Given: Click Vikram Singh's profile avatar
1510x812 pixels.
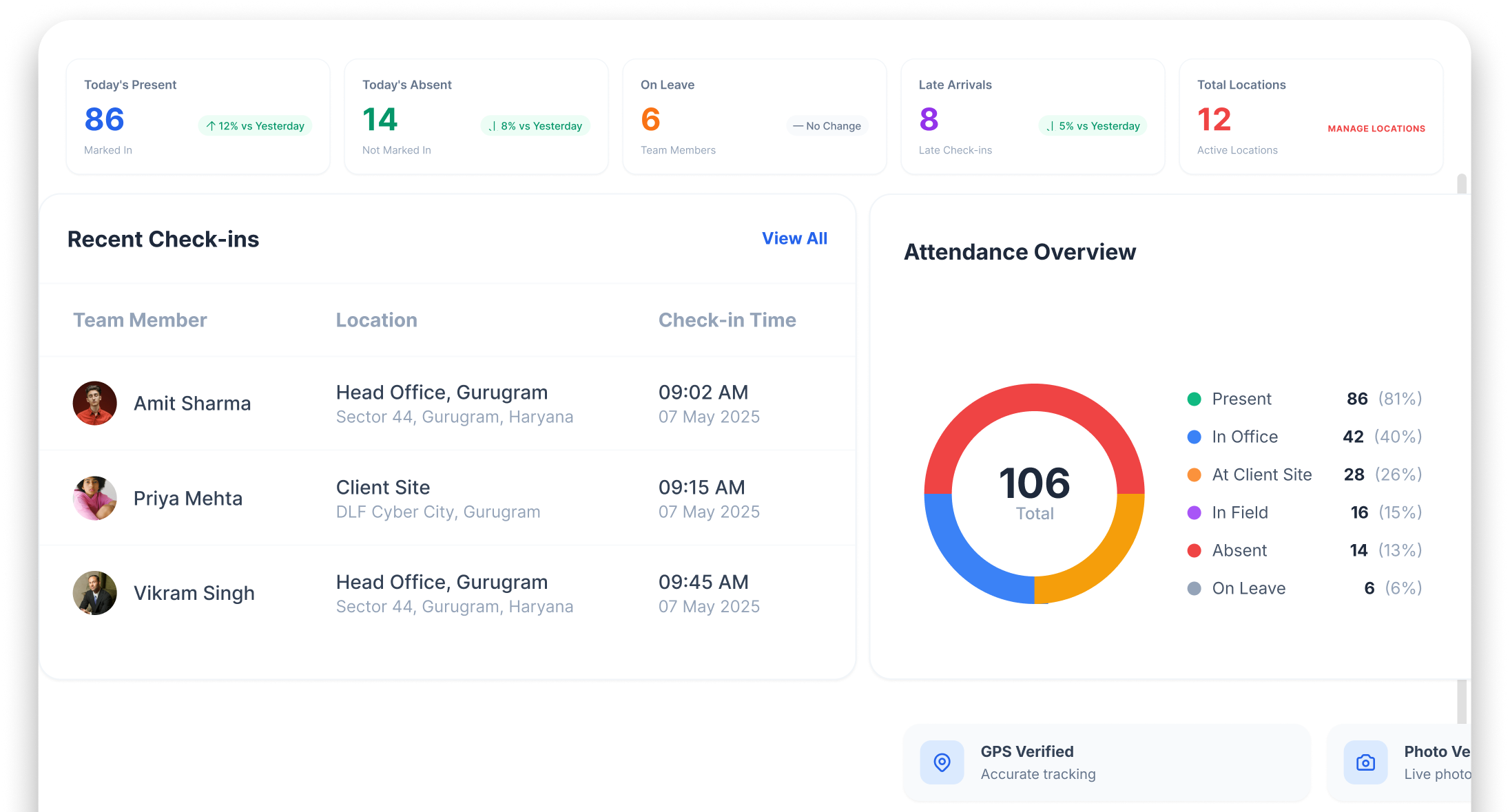Looking at the screenshot, I should (x=95, y=593).
